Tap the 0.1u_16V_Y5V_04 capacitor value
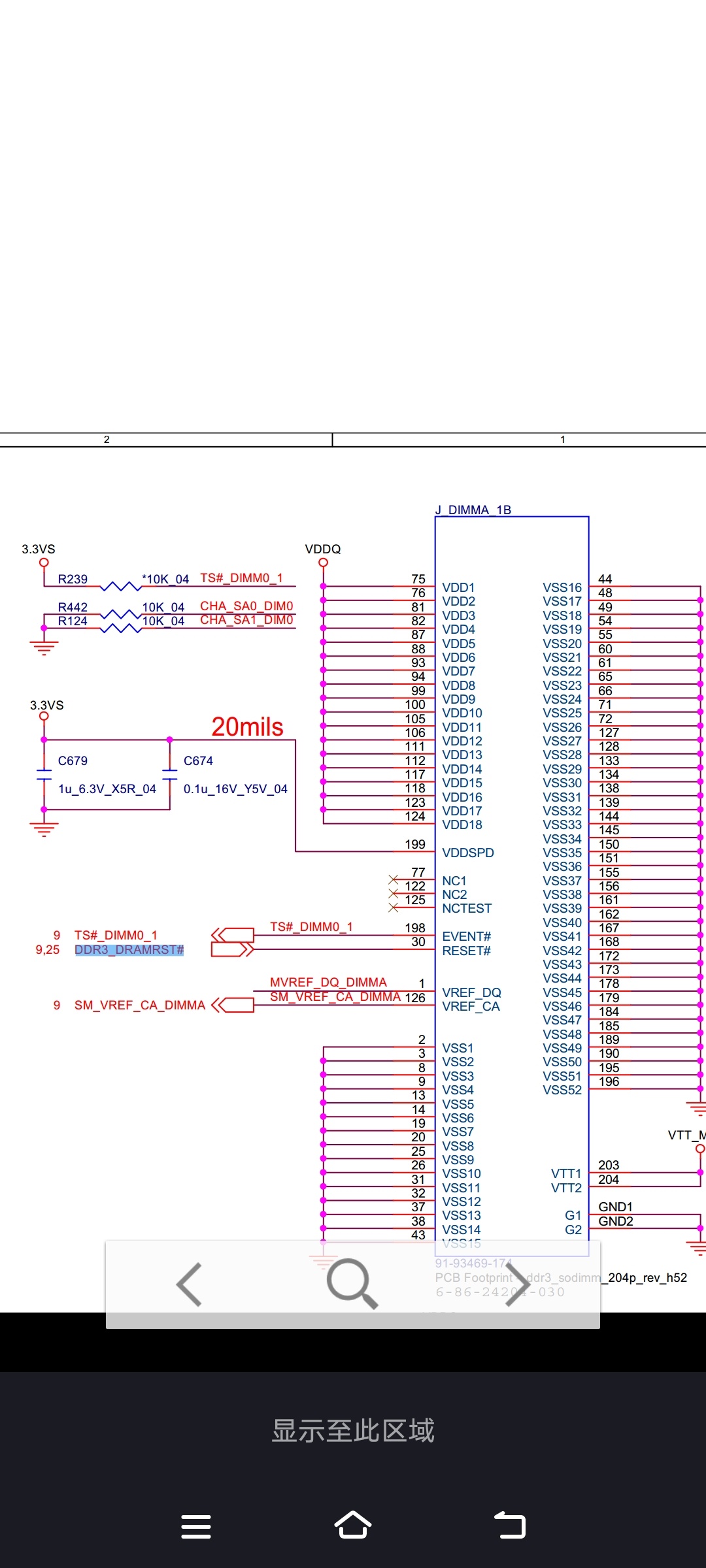The height and width of the screenshot is (1568, 706). pyautogui.click(x=235, y=789)
